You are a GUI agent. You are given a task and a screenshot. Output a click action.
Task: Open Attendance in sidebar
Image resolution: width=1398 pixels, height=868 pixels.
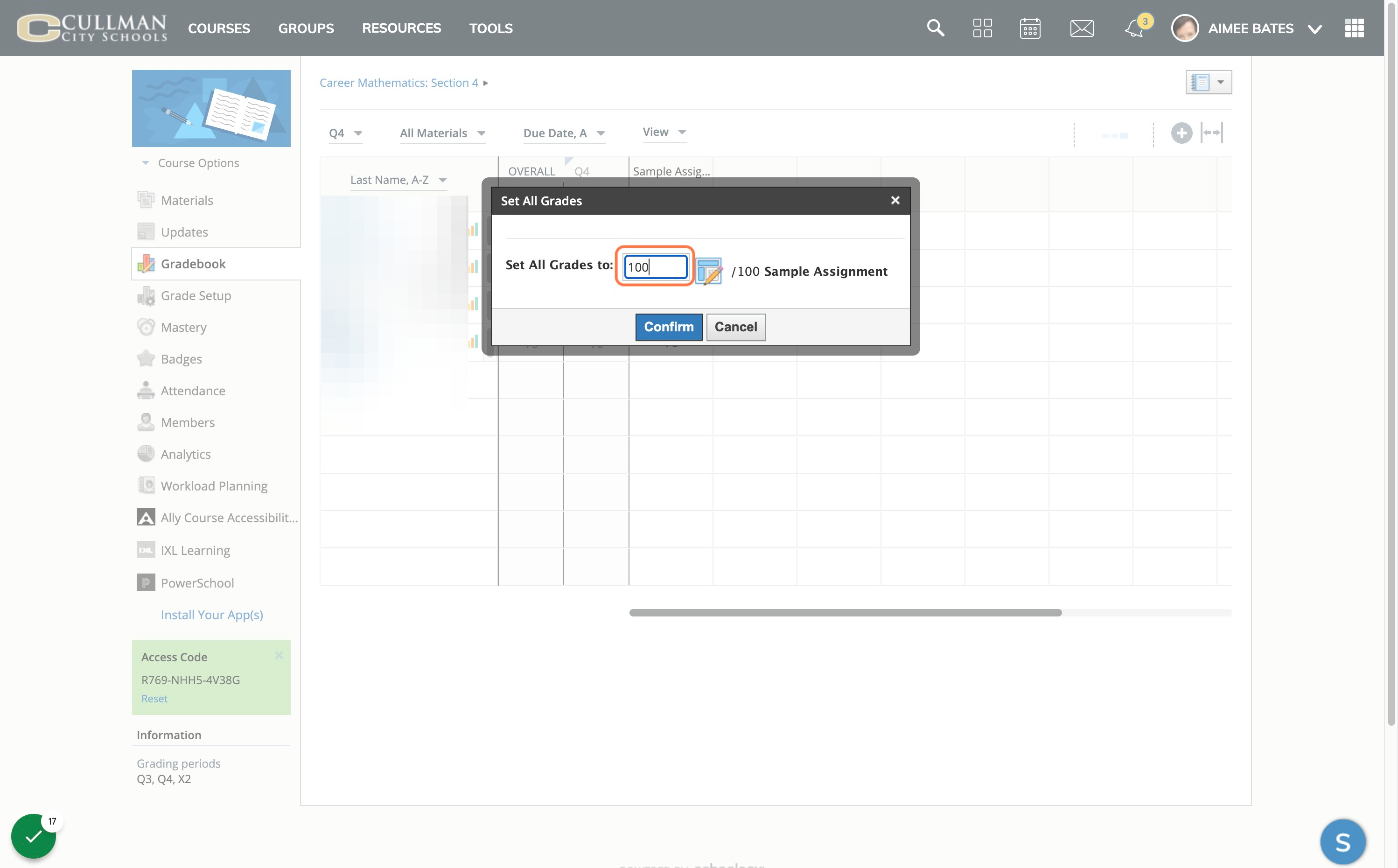(x=193, y=391)
